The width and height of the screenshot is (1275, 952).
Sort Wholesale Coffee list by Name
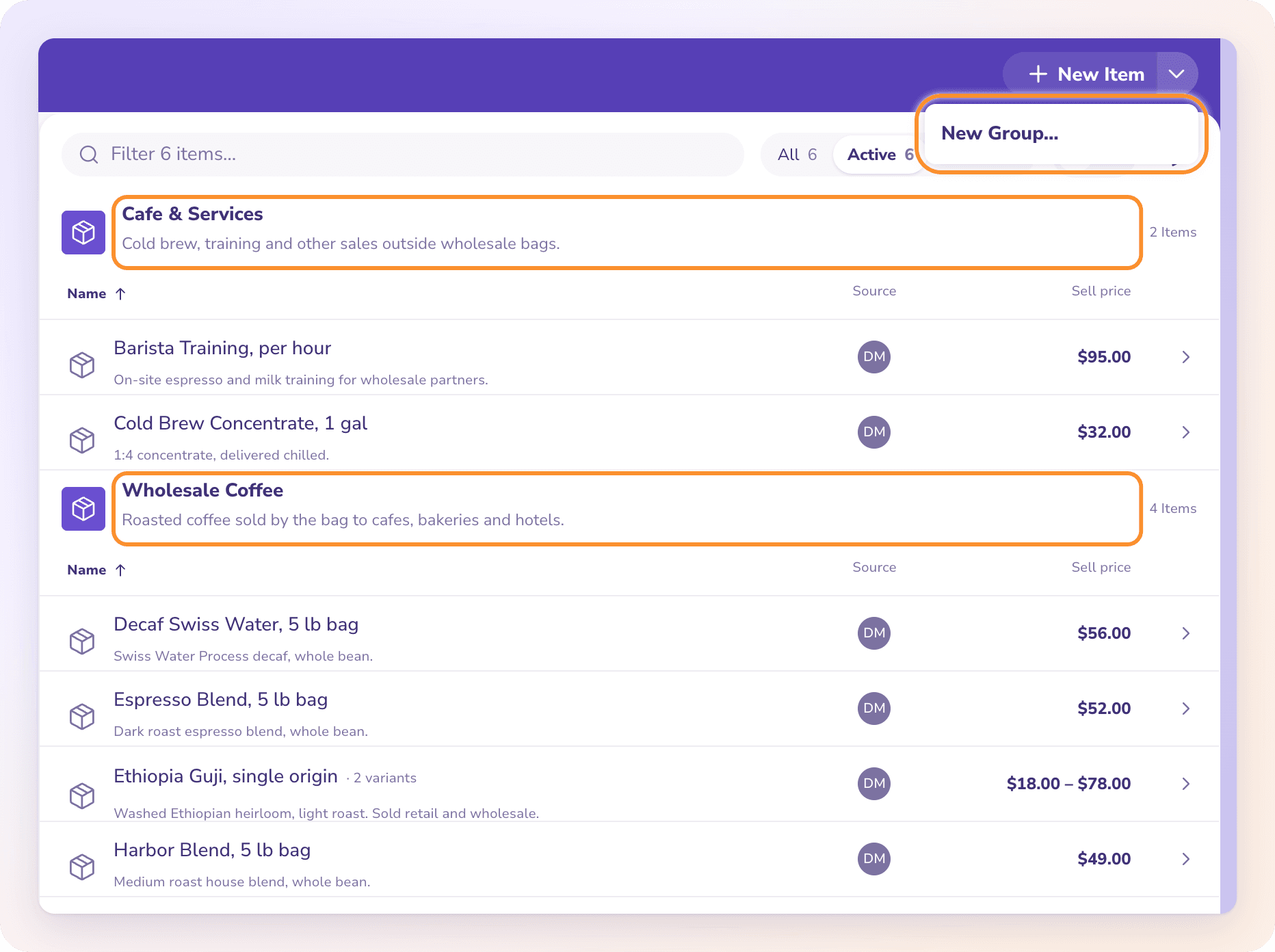coord(96,570)
